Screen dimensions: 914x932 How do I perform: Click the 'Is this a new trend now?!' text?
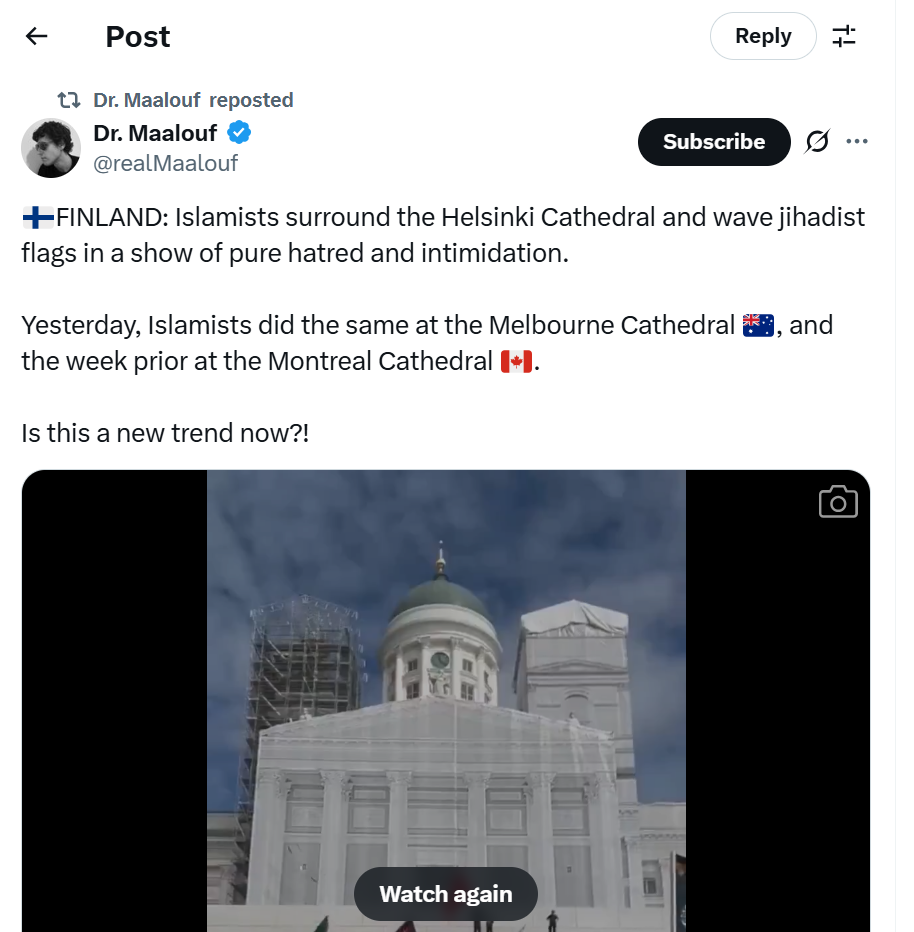click(165, 433)
